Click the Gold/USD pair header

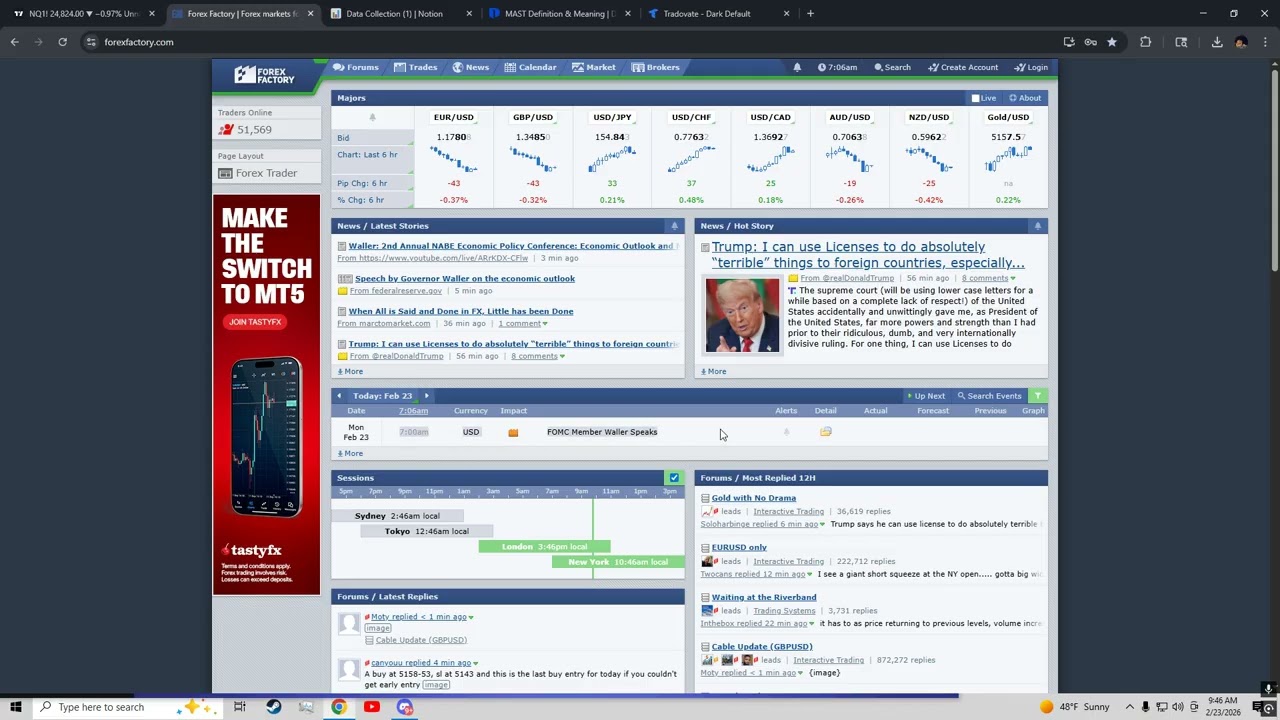coord(1008,117)
